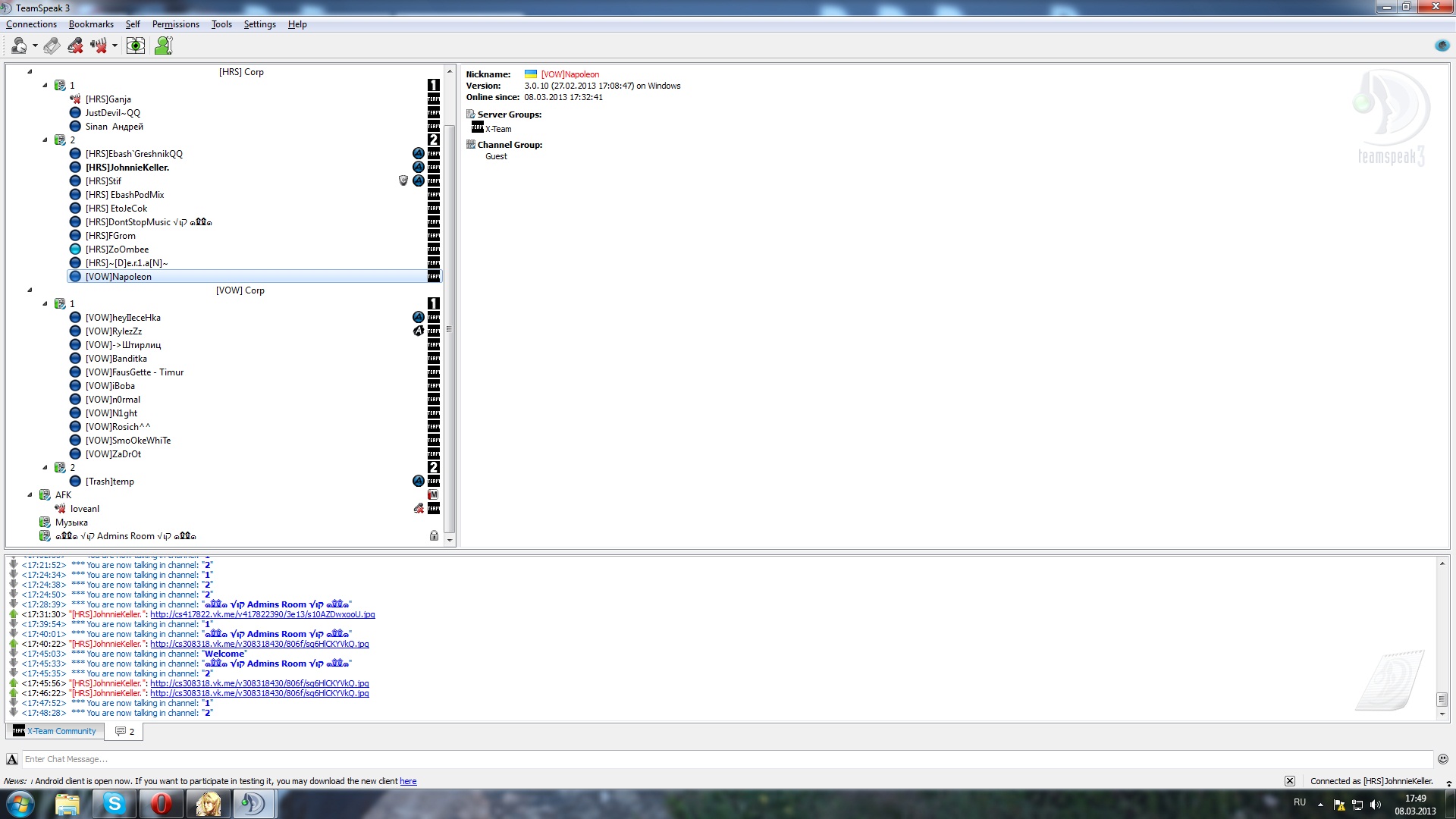
Task: Click the shield badge on [HRS]Stif row
Action: (403, 181)
